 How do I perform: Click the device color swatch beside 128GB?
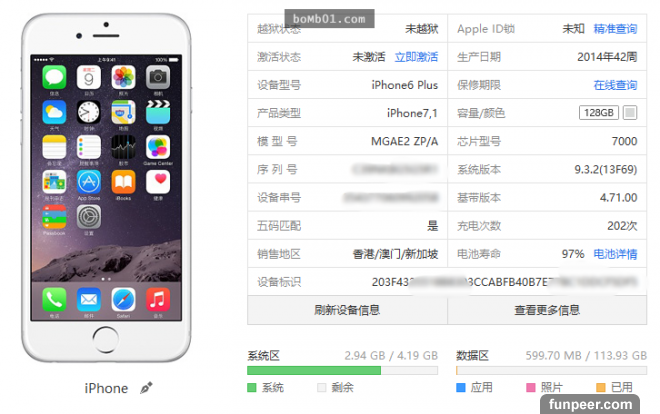click(x=630, y=113)
